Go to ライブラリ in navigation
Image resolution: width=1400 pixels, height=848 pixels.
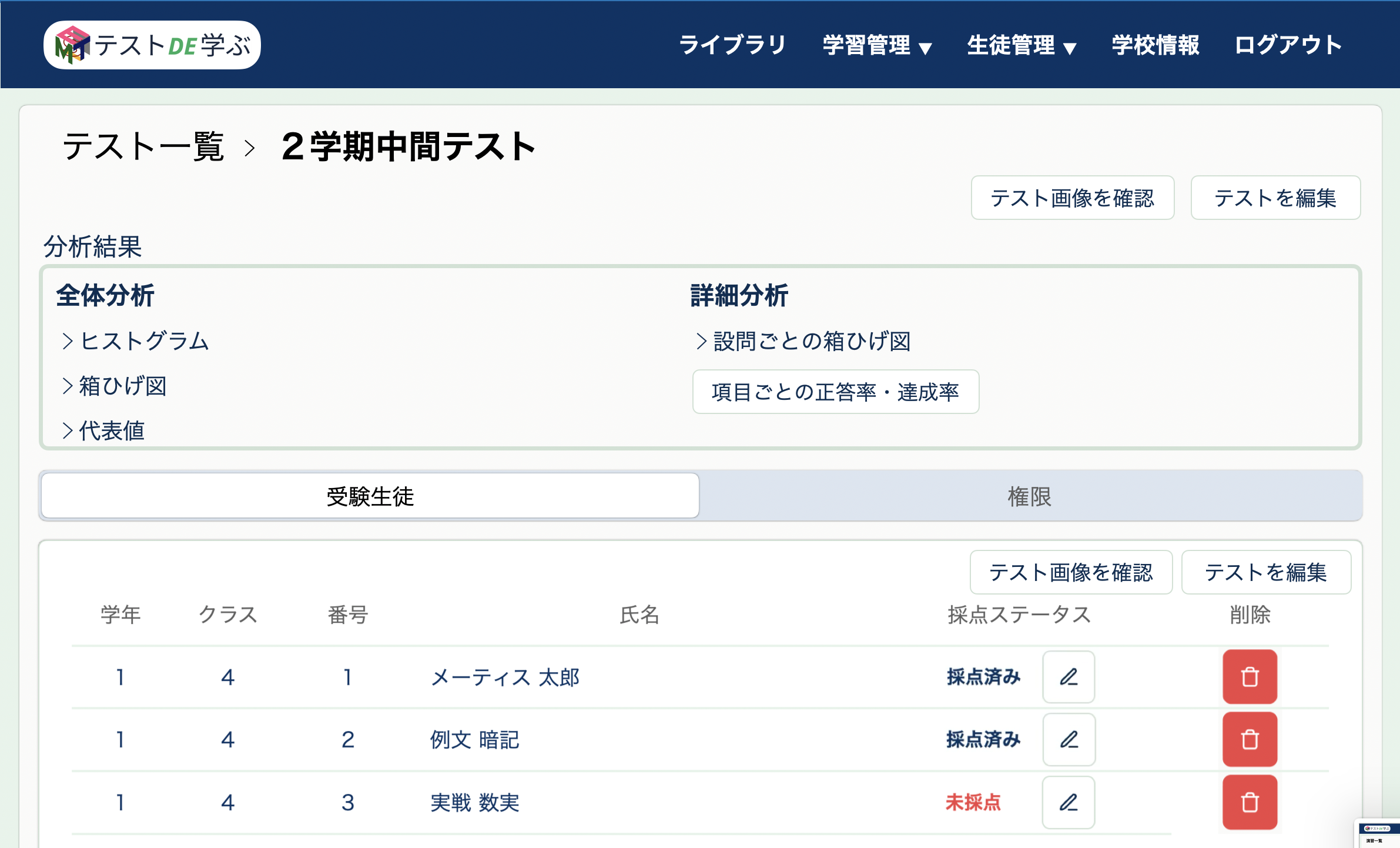coord(732,45)
